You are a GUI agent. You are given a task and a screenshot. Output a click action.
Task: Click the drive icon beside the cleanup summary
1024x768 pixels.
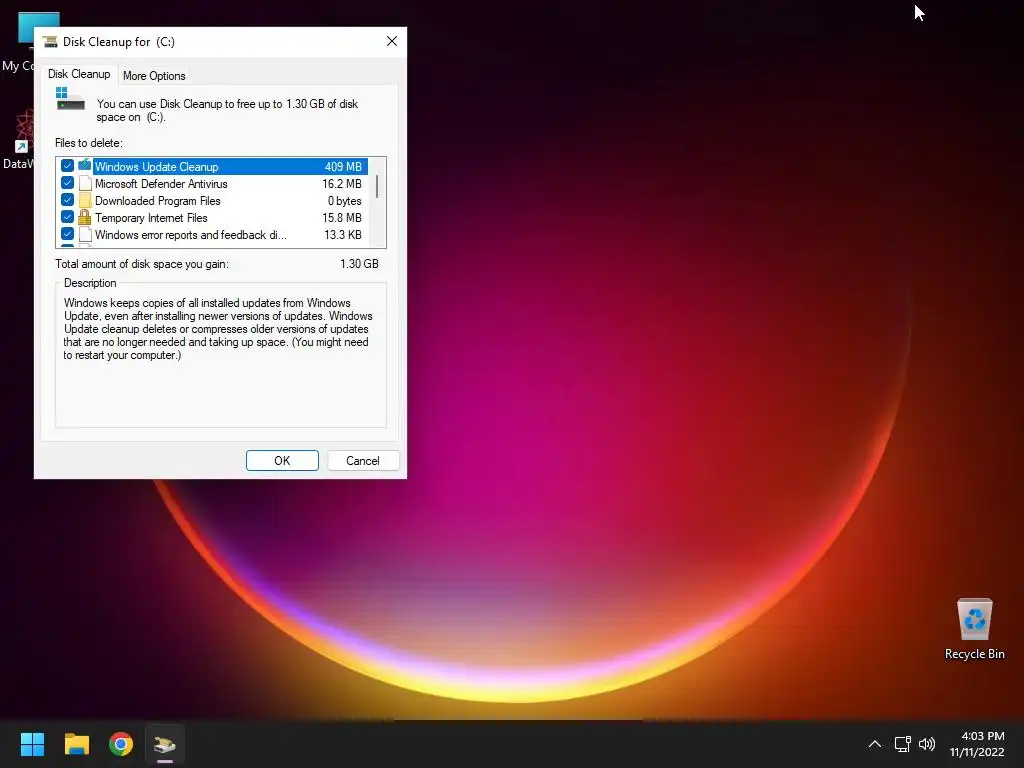pos(70,99)
